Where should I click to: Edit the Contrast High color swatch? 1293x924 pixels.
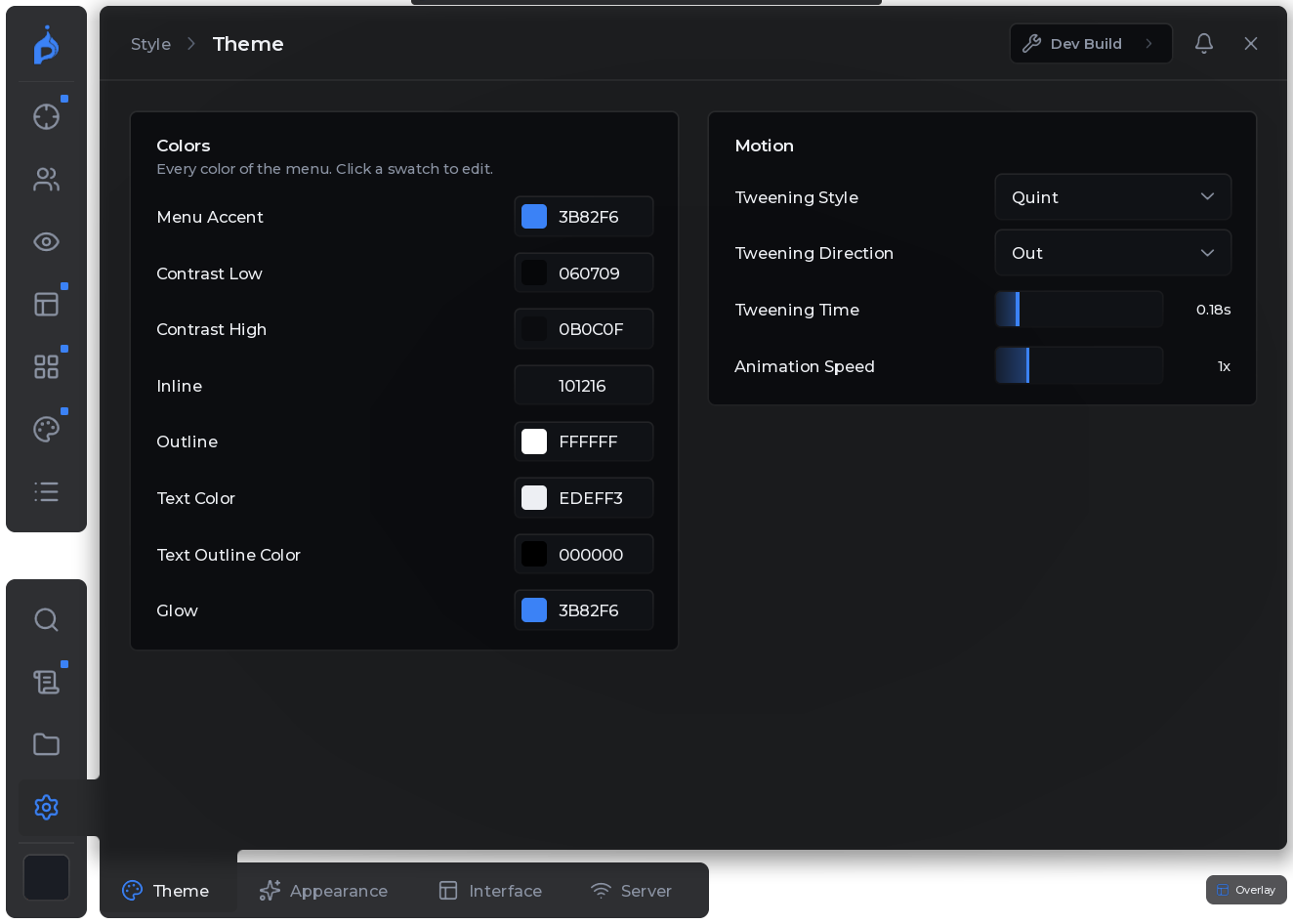[x=534, y=329]
